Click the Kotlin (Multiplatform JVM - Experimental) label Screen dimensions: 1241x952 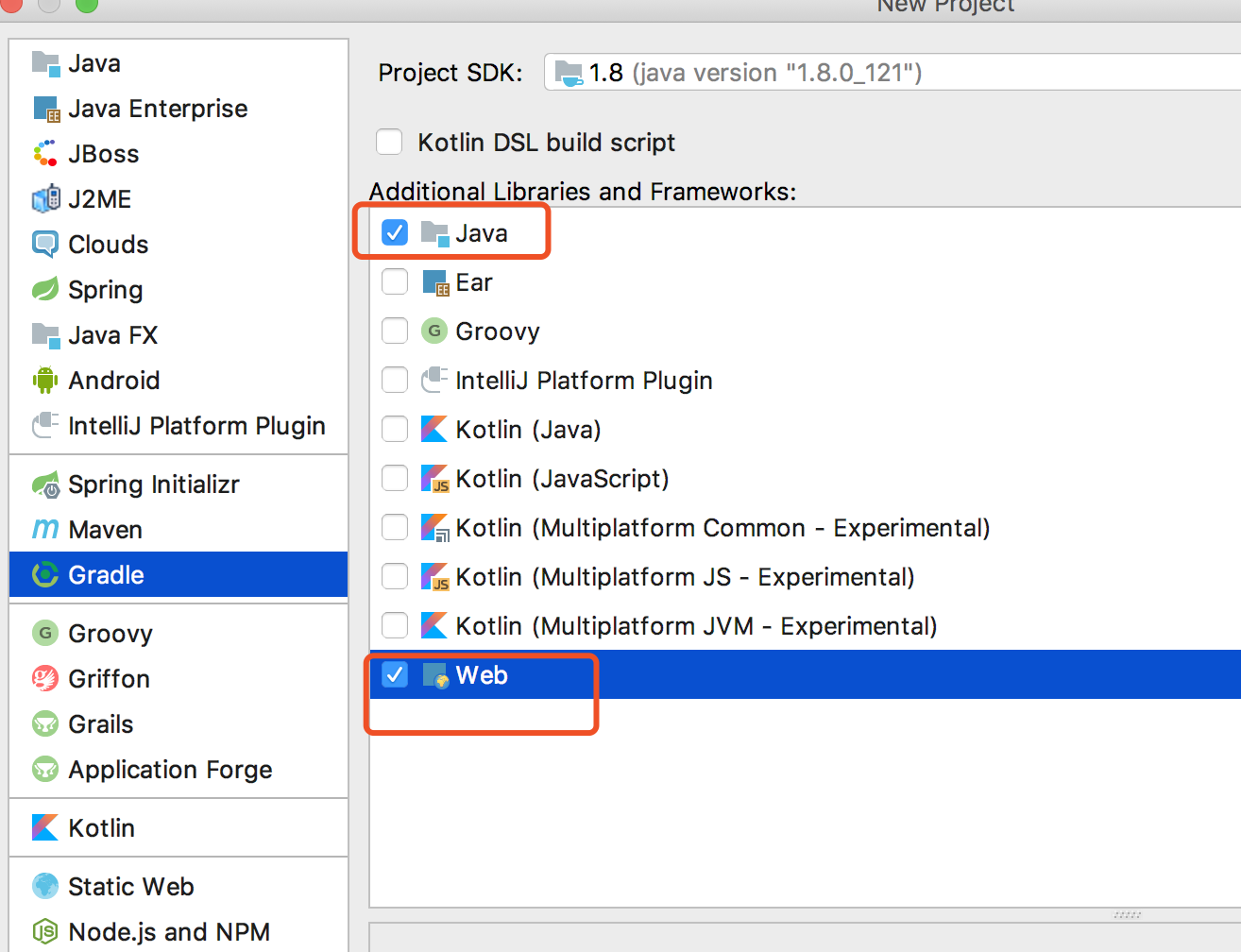click(x=696, y=626)
